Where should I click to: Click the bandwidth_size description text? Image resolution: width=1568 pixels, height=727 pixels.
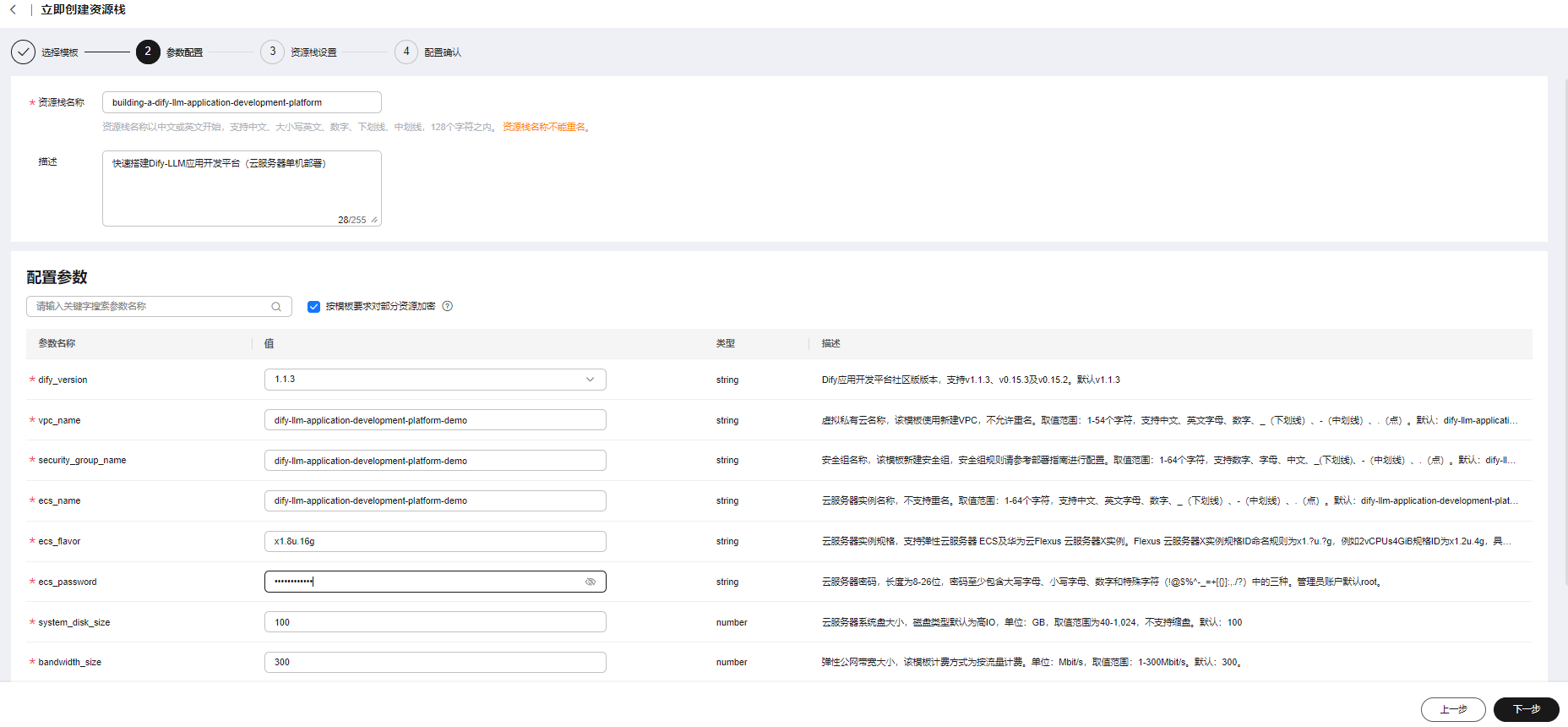(x=1032, y=662)
